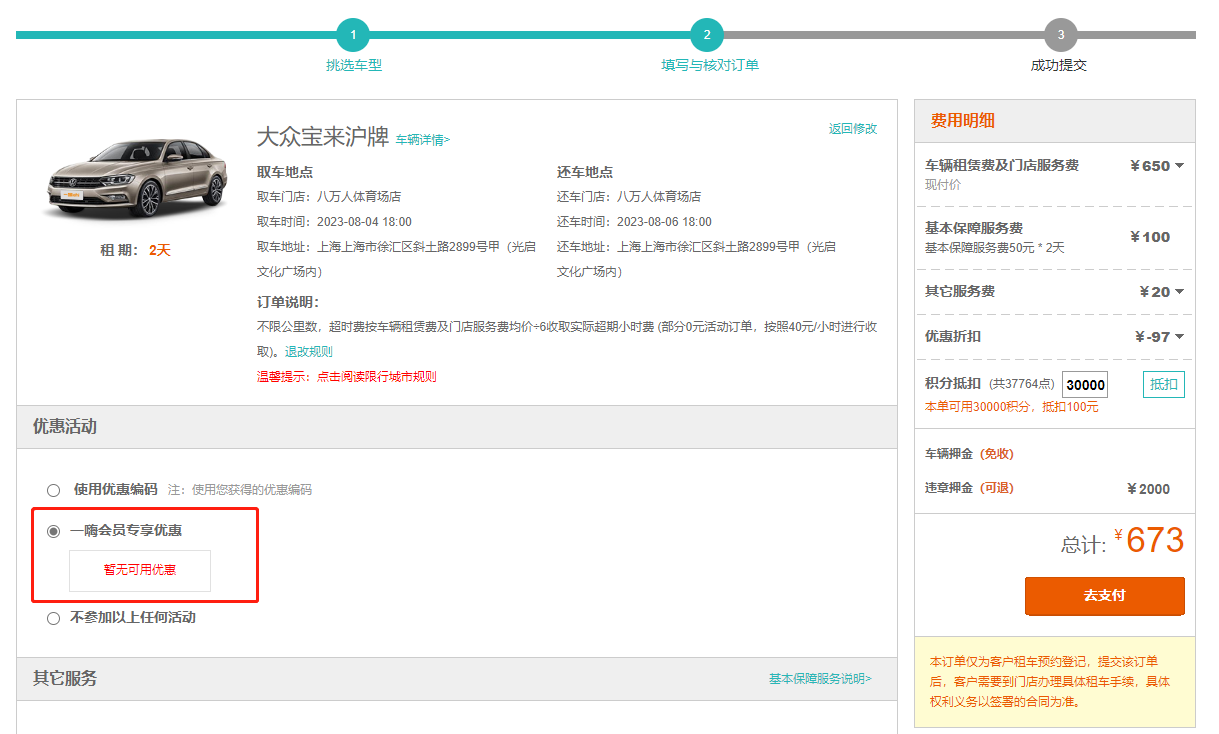Click the 取车门店：八万人体育场店 text
The image size is (1219, 734).
coord(329,197)
